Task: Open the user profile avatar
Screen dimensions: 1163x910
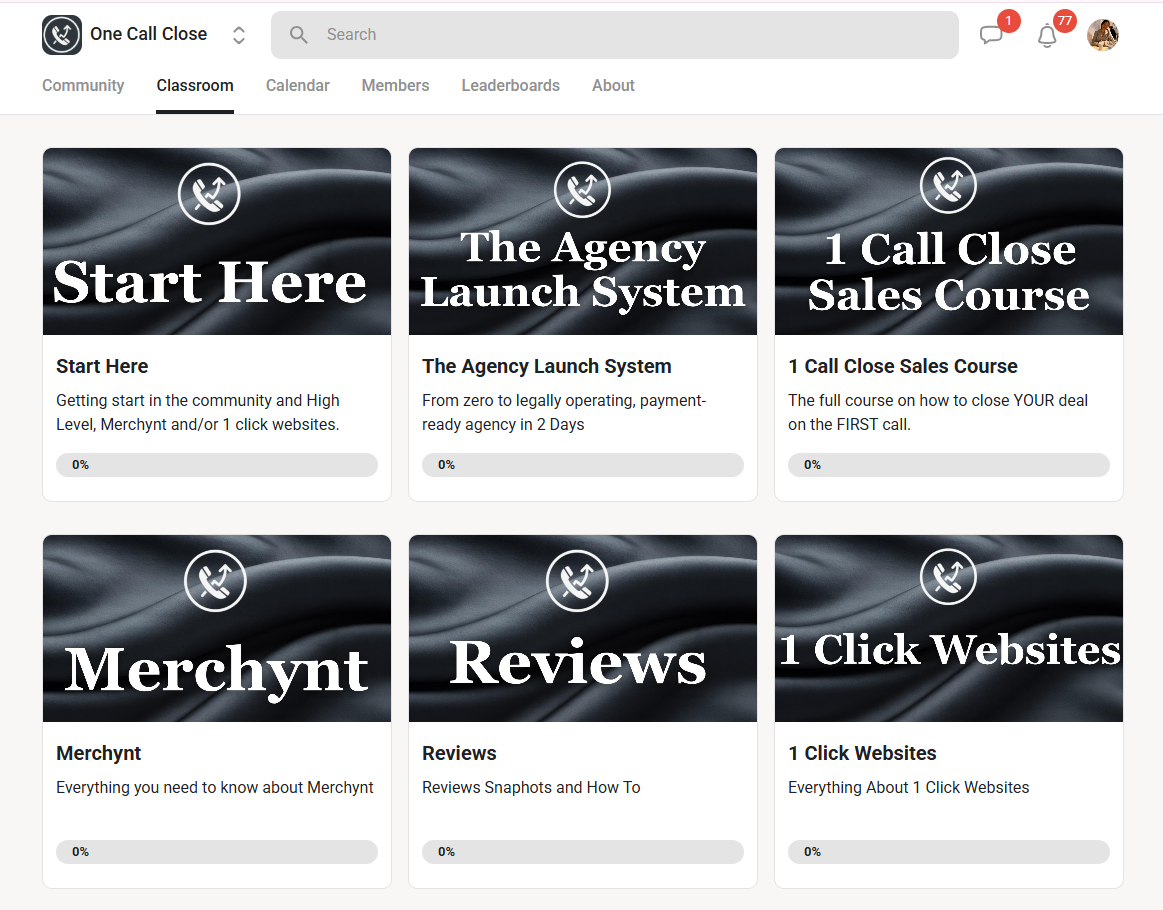Action: point(1103,35)
